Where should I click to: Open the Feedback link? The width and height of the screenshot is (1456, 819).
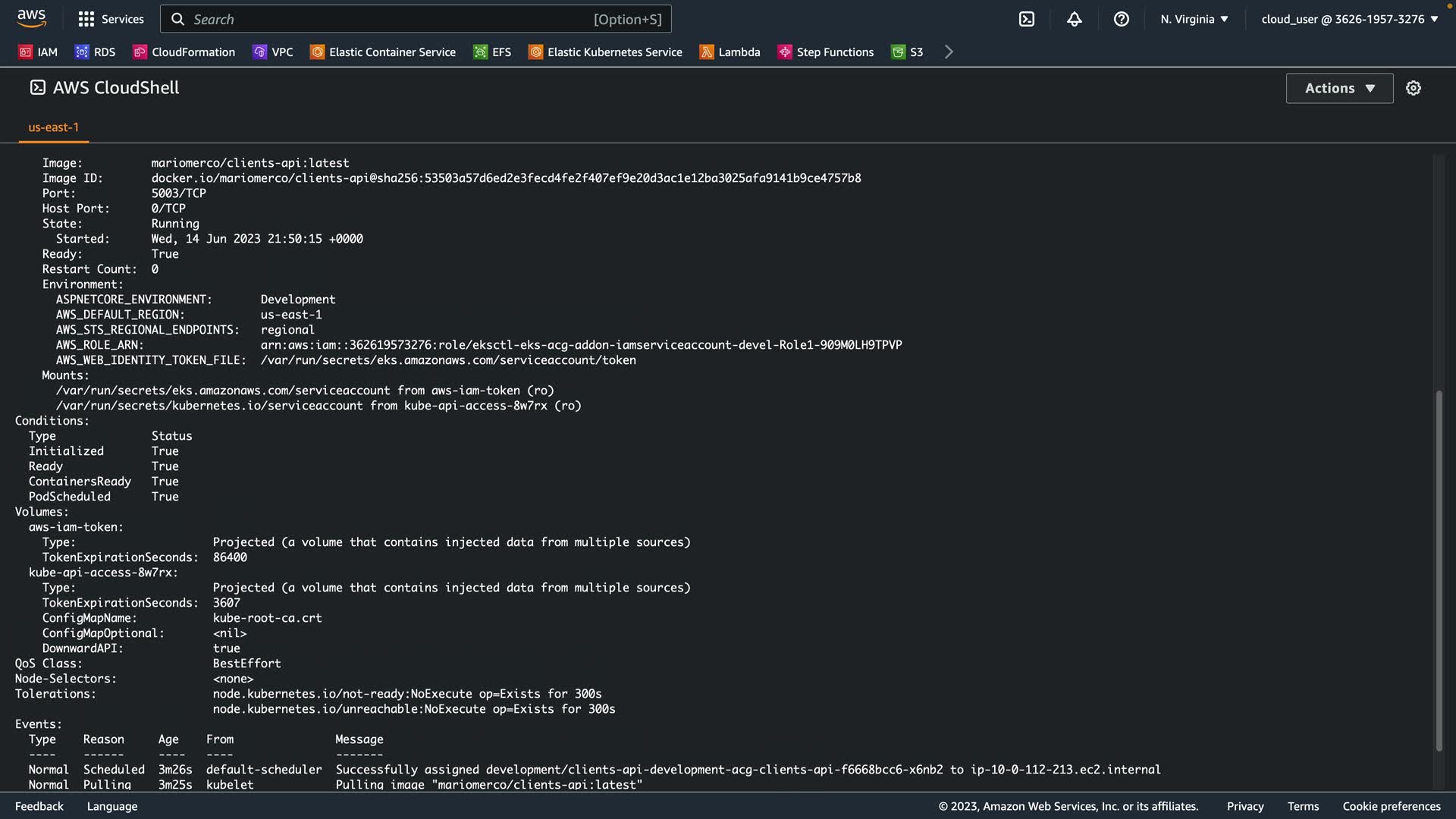click(39, 806)
